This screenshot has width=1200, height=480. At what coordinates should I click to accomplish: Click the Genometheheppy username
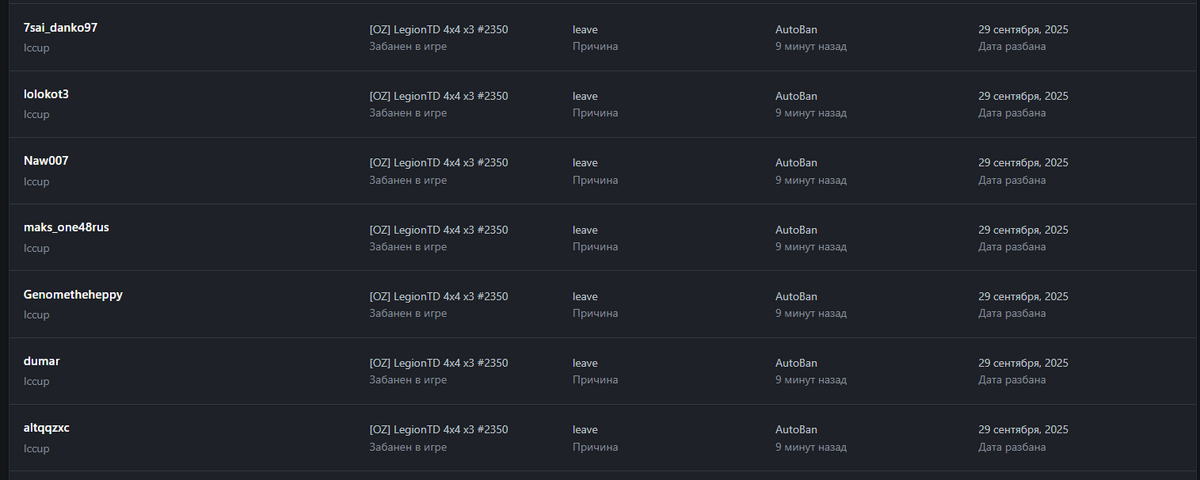[x=72, y=296]
